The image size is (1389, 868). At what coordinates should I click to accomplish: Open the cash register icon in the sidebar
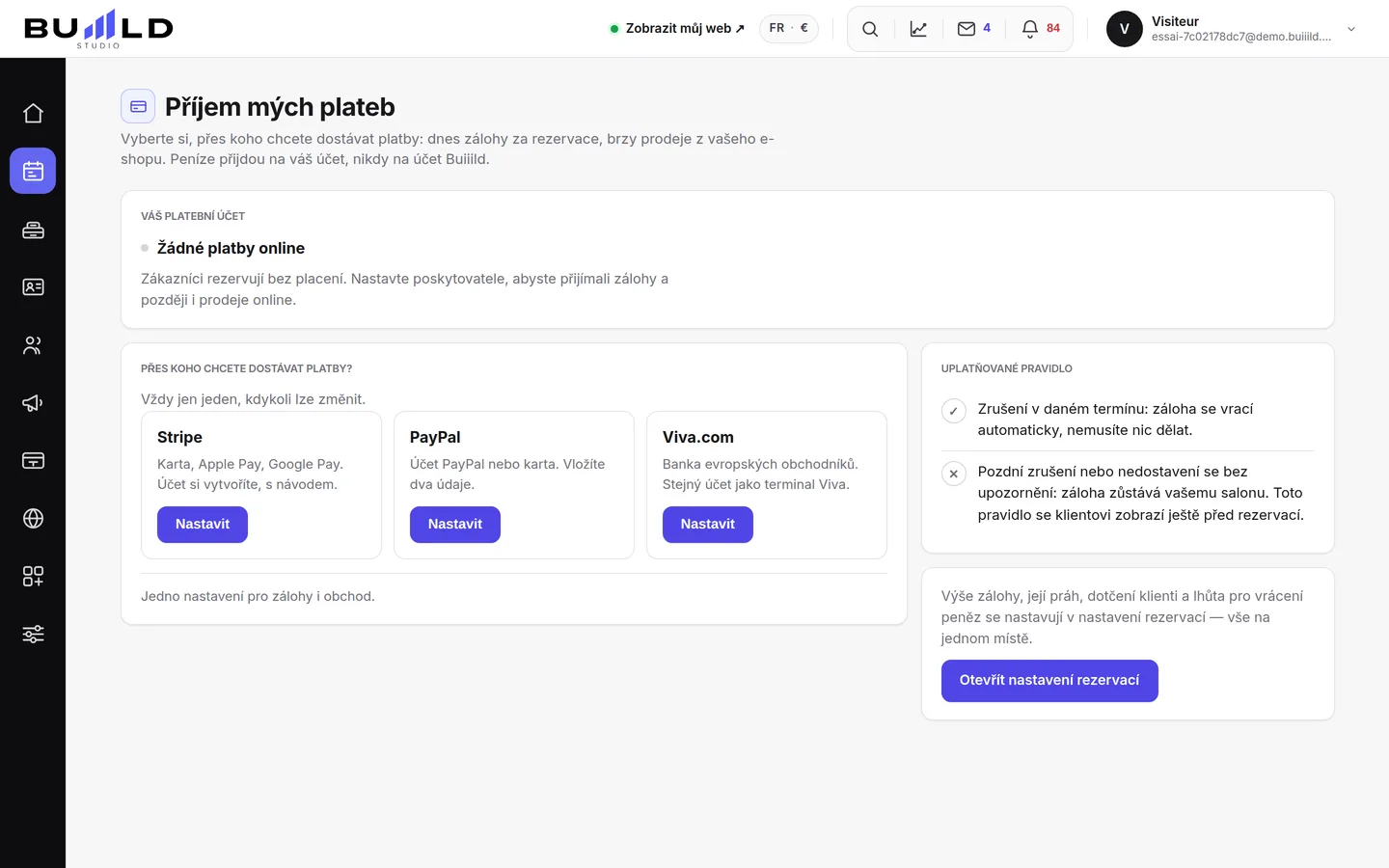[x=33, y=230]
